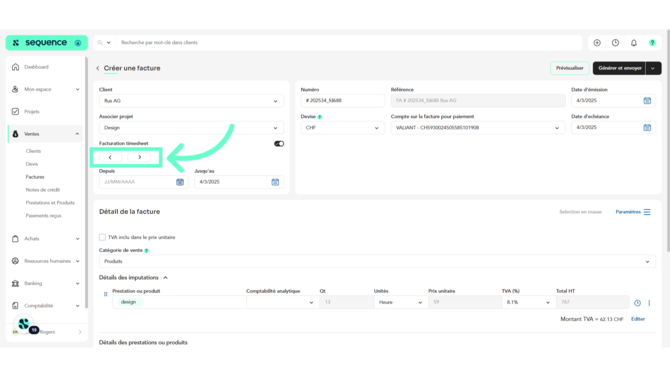Click the Editer link near Montant TVA
The height and width of the screenshot is (377, 670).
pyautogui.click(x=638, y=319)
